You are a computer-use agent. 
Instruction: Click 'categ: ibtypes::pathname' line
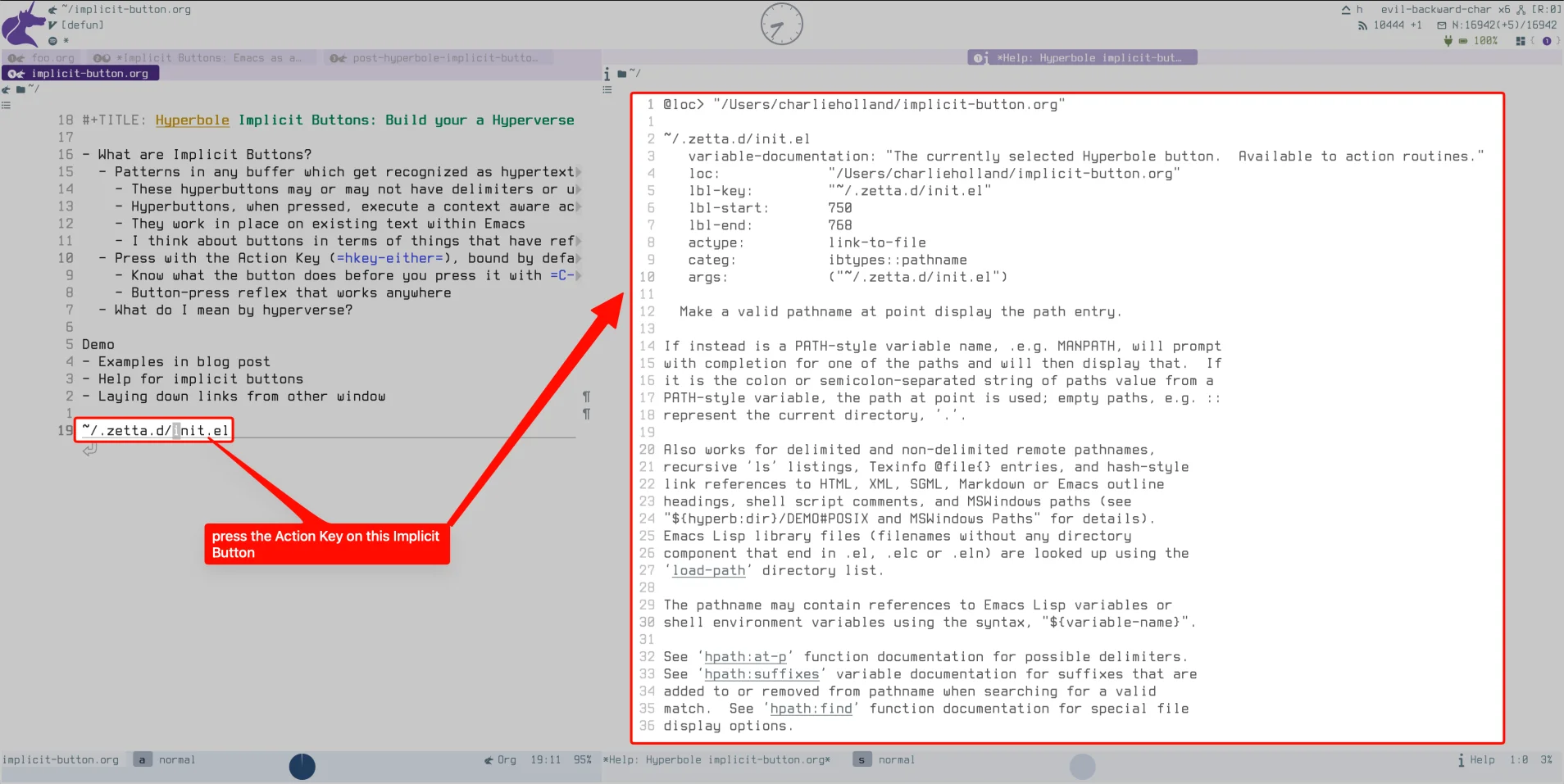click(828, 260)
